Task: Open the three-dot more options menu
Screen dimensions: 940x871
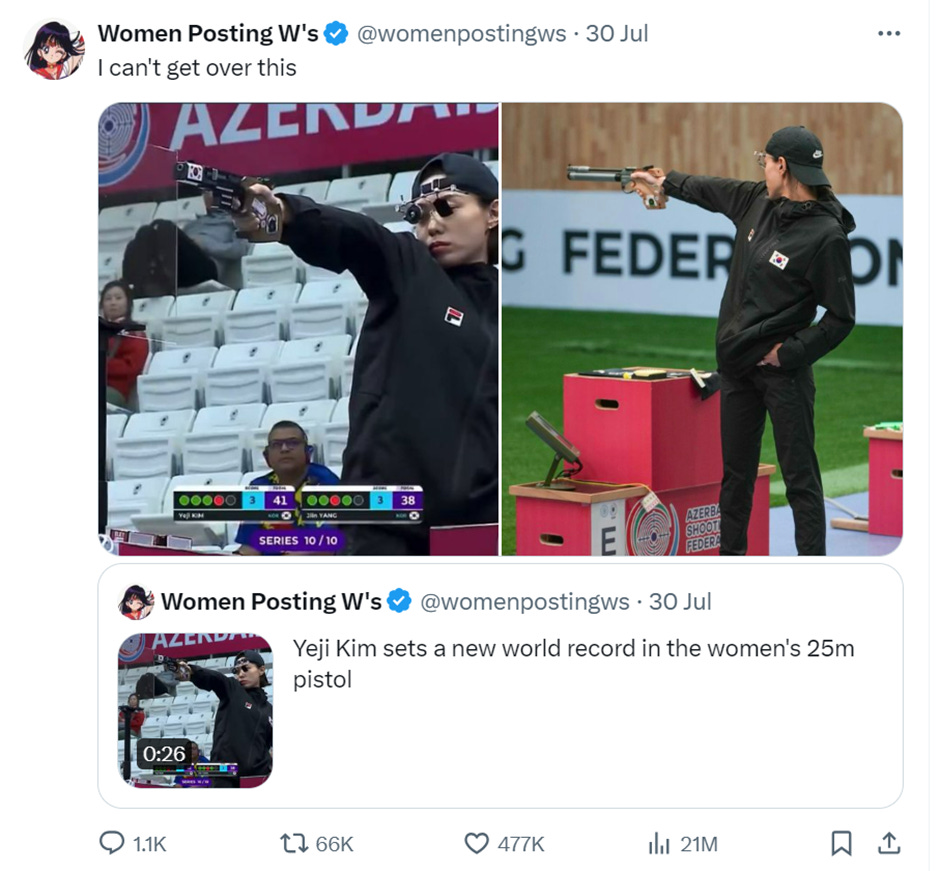Action: 888,34
